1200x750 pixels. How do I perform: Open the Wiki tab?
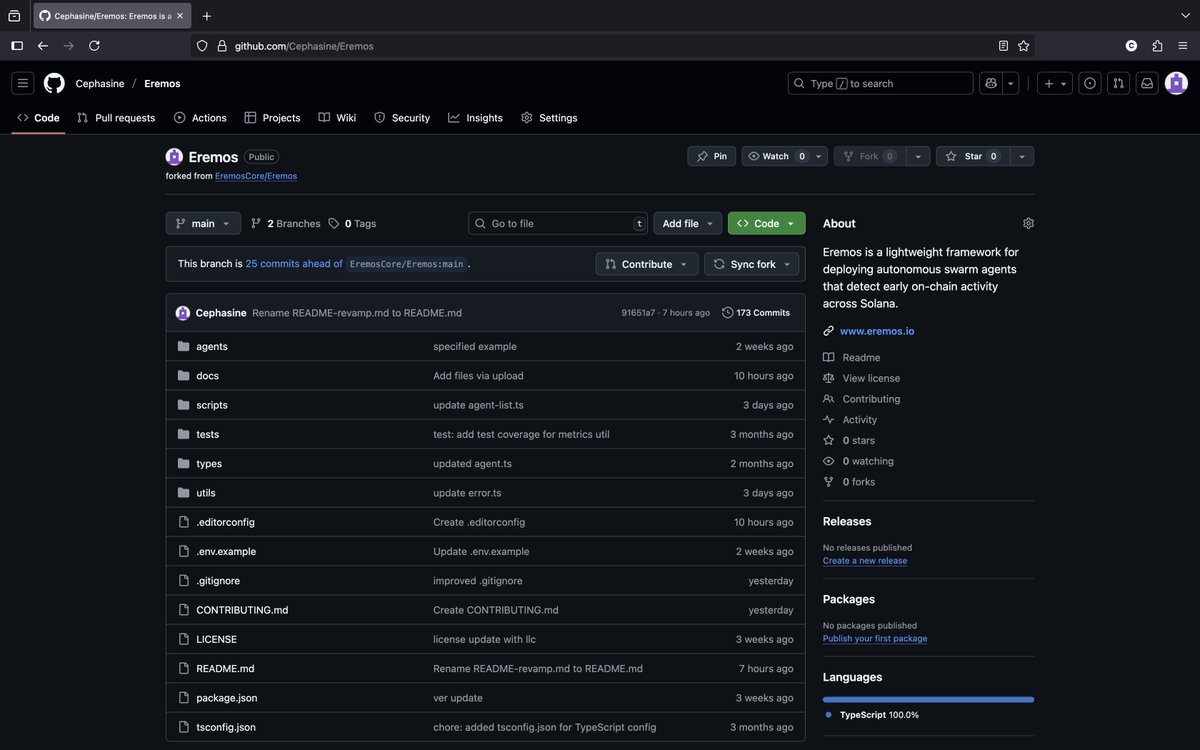coord(337,118)
